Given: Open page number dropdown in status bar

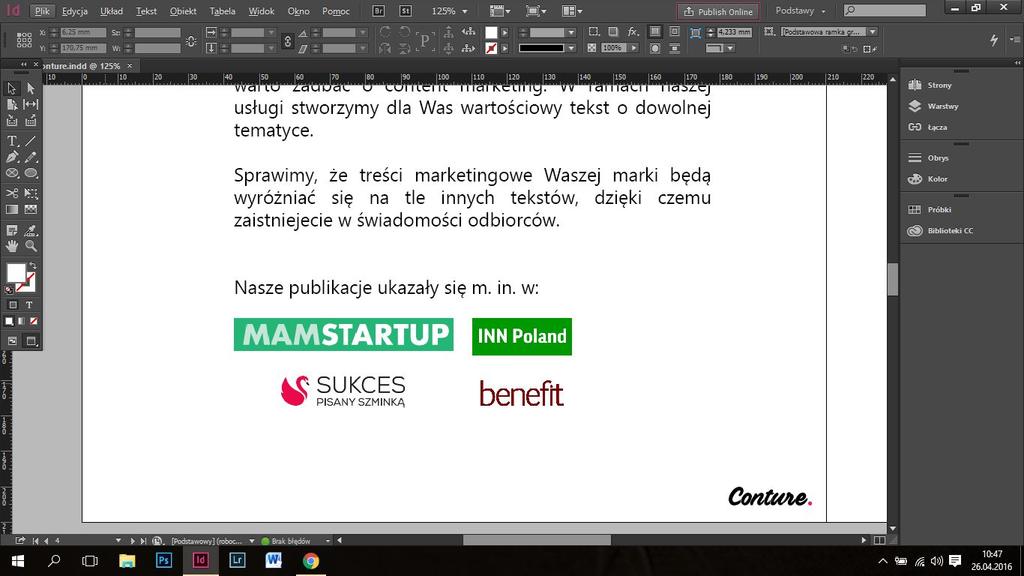Looking at the screenshot, I should click(118, 541).
